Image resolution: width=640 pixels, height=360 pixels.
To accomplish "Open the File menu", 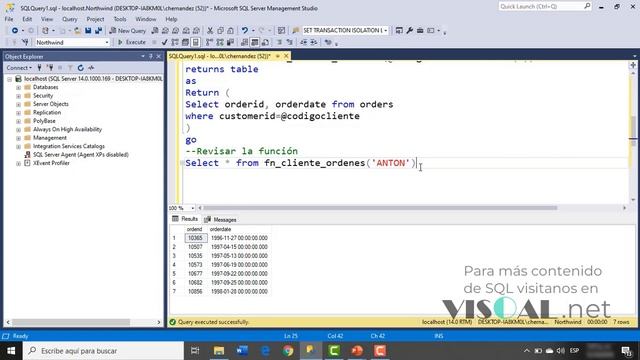I will pyautogui.click(x=9, y=19).
